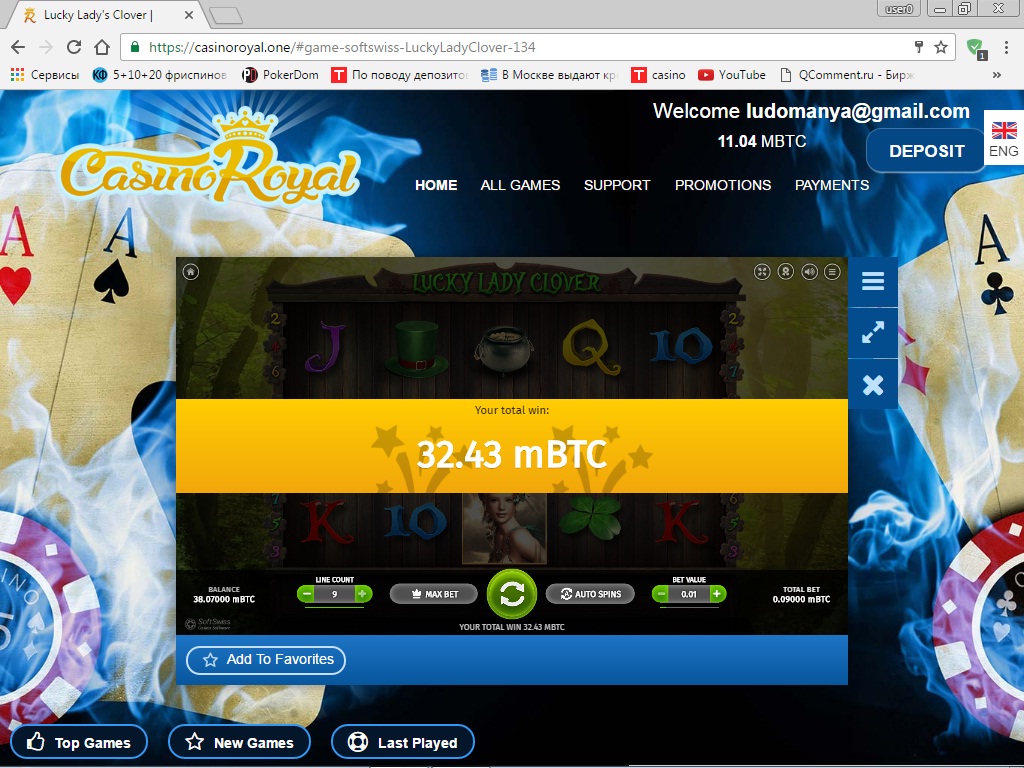Go to the HOME menu item
This screenshot has height=768, width=1024.
pyautogui.click(x=436, y=185)
